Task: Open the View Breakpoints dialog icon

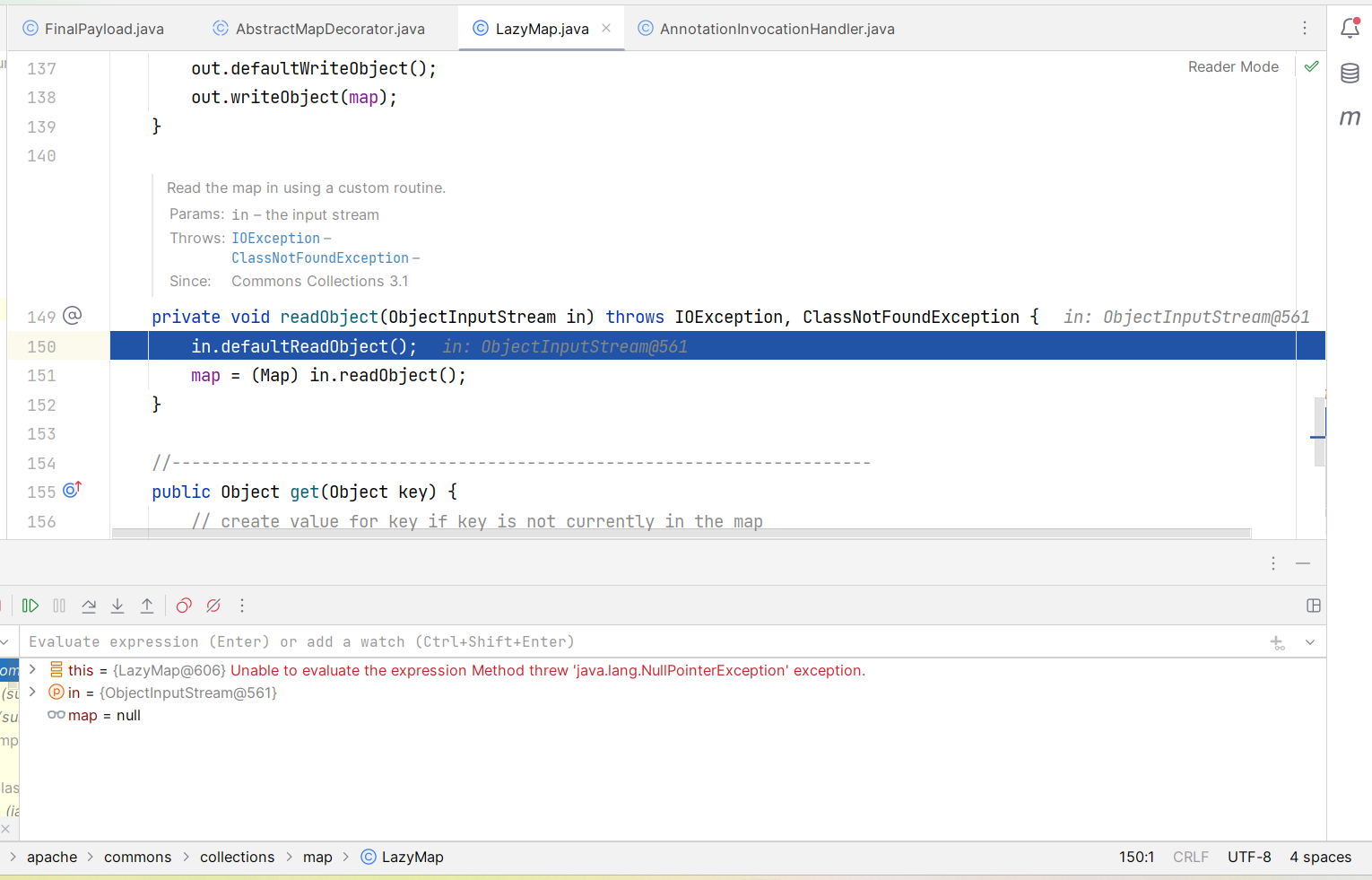Action: 184,606
